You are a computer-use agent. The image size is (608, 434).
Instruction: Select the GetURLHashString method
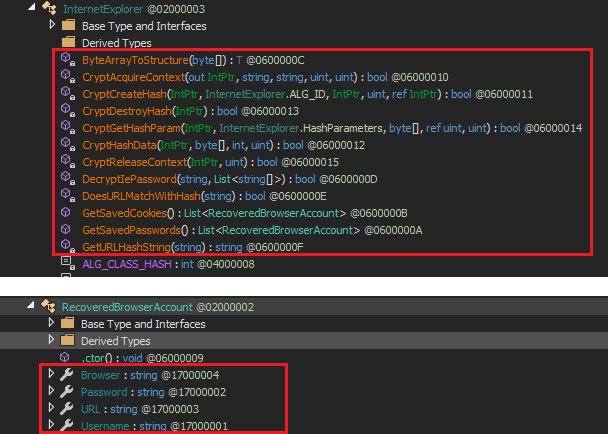point(193,247)
